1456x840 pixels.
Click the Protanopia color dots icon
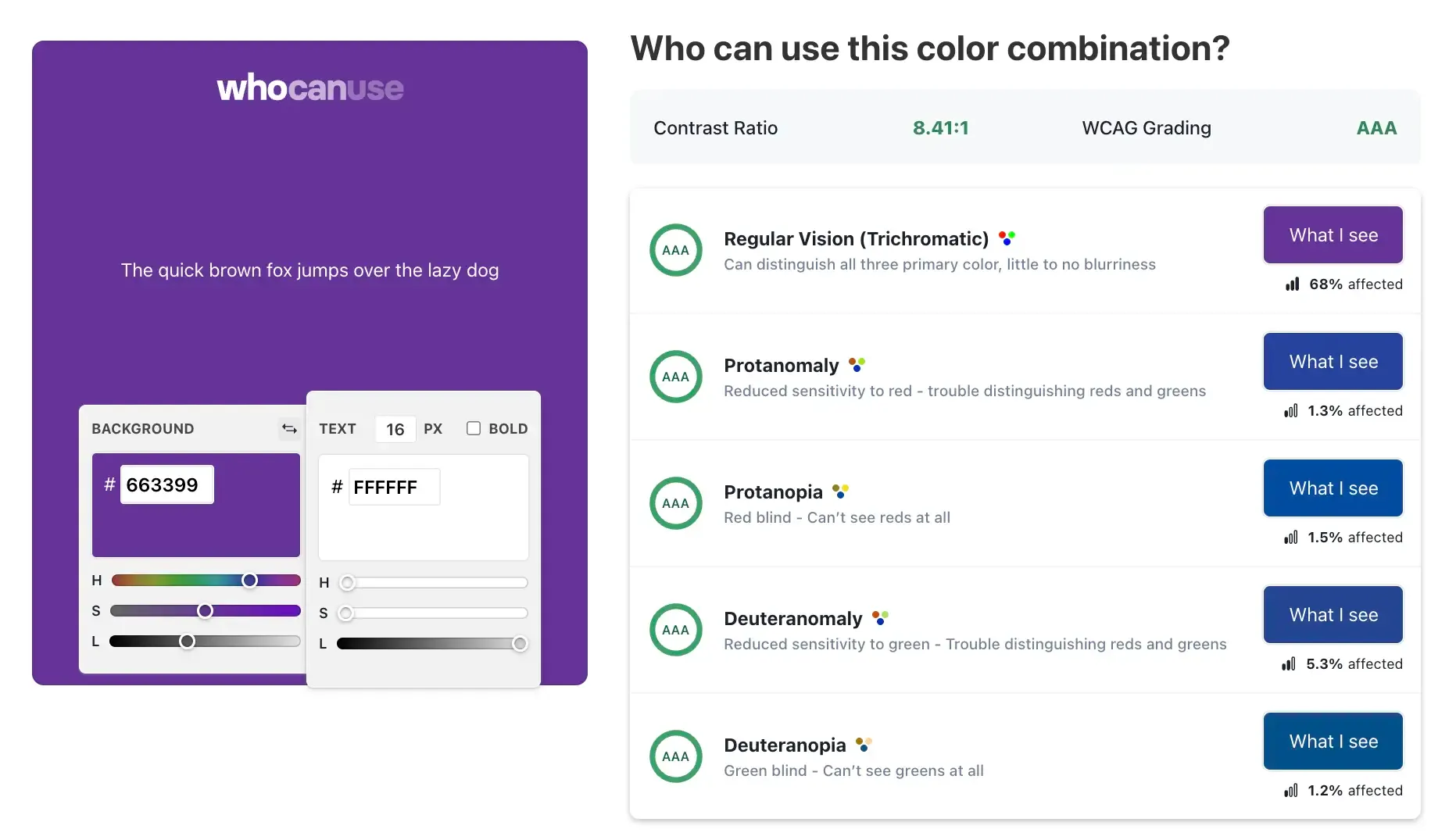(840, 491)
